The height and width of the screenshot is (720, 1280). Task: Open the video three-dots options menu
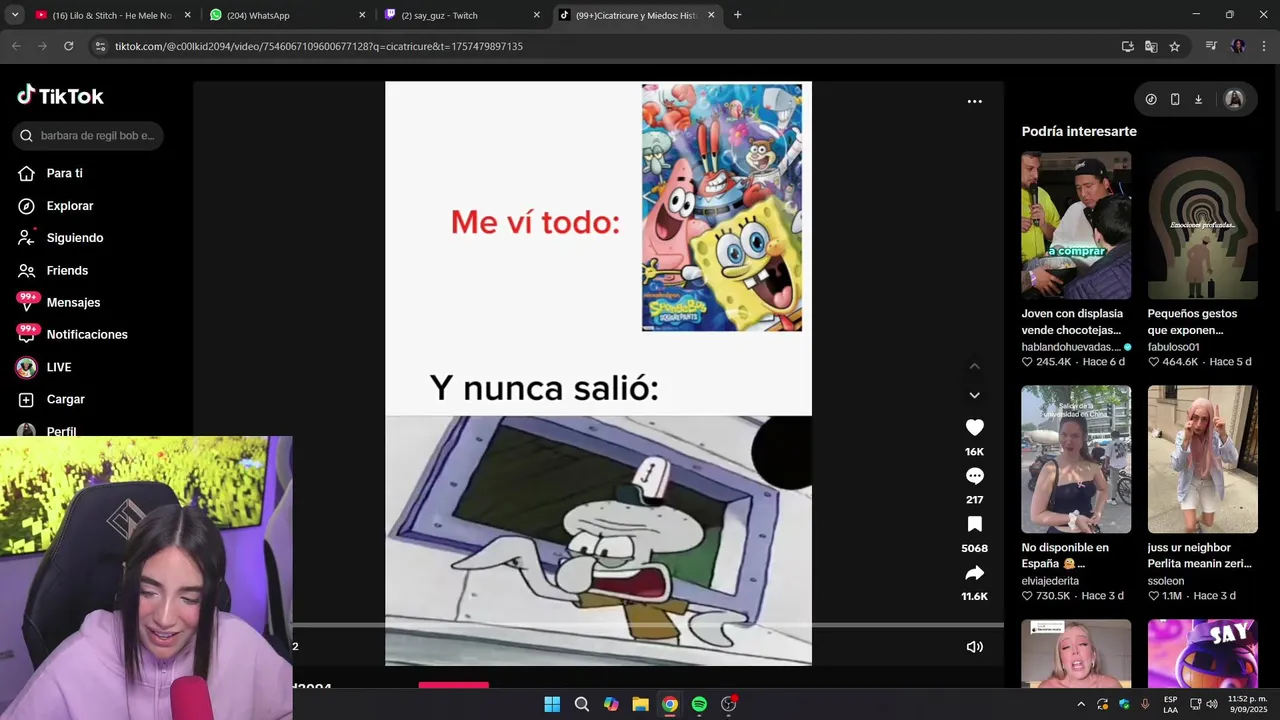974,101
